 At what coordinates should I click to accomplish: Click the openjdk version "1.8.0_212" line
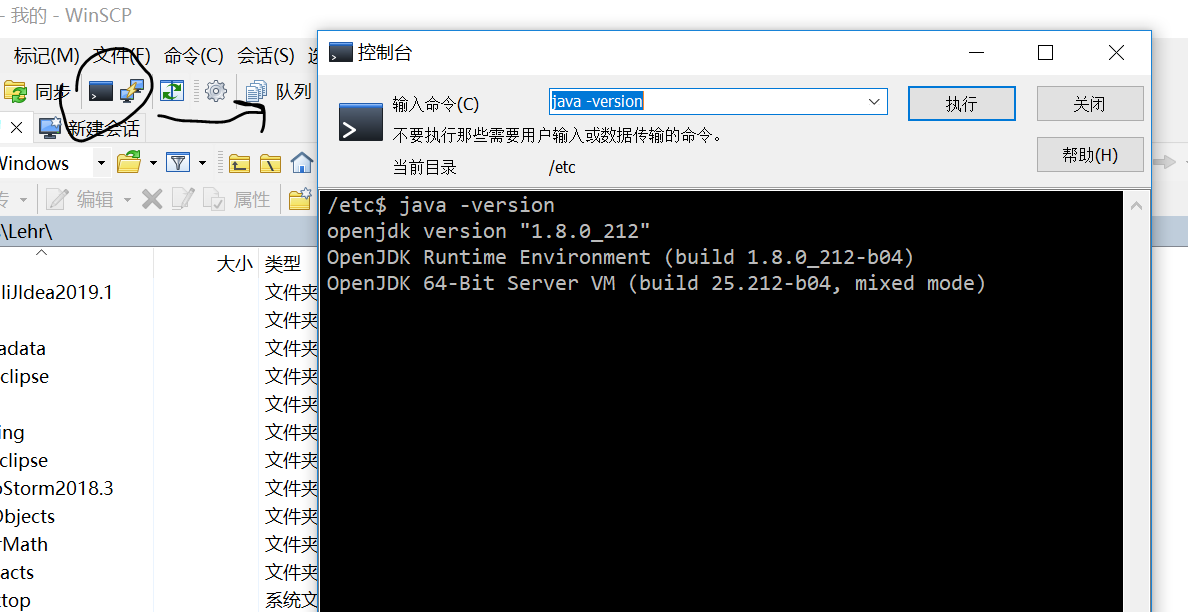click(489, 231)
